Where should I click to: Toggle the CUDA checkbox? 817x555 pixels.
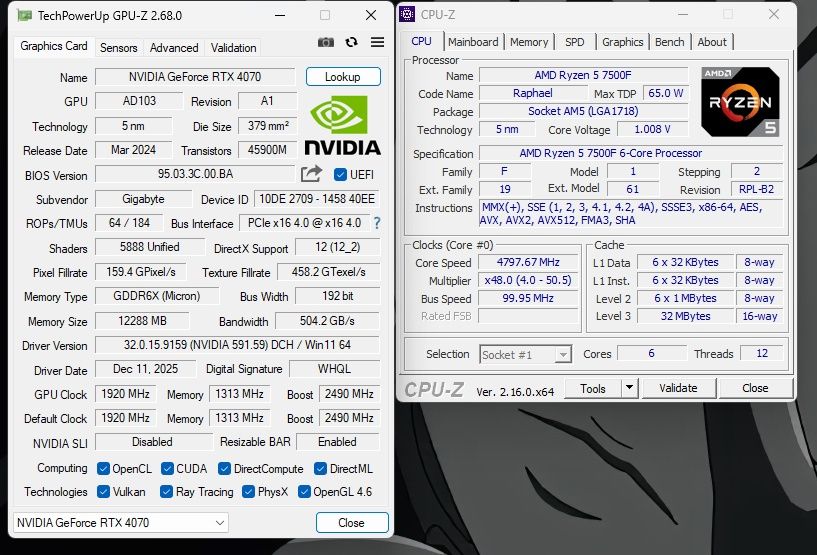(167, 468)
